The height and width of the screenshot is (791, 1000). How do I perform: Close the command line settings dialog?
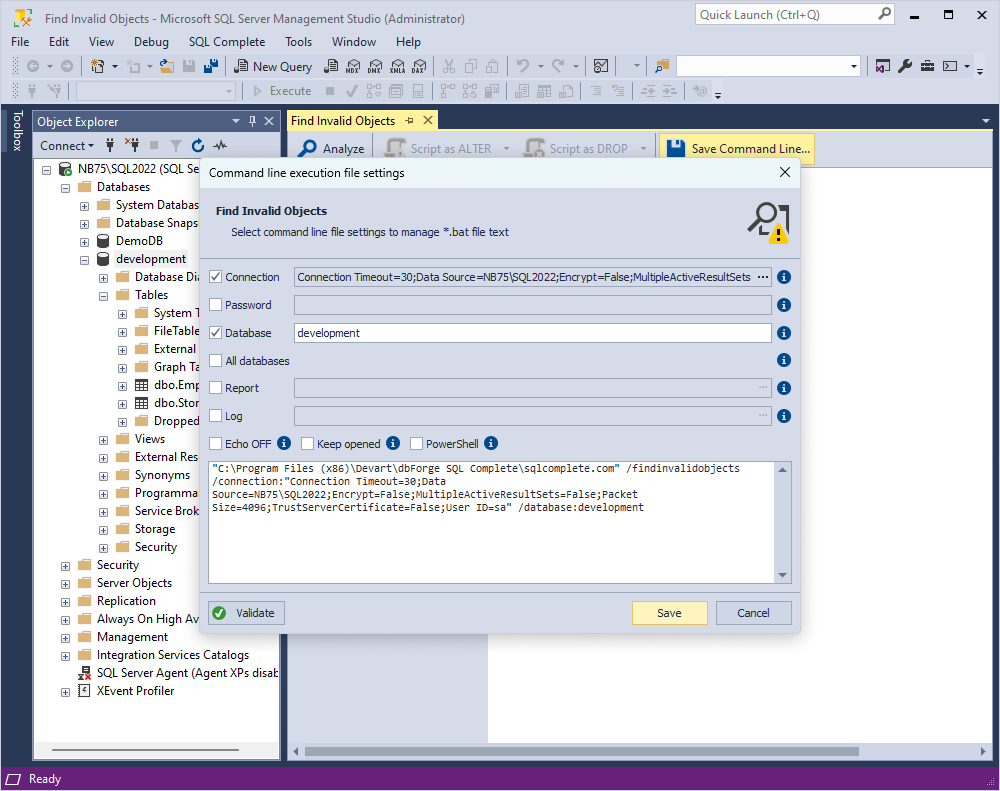[785, 172]
